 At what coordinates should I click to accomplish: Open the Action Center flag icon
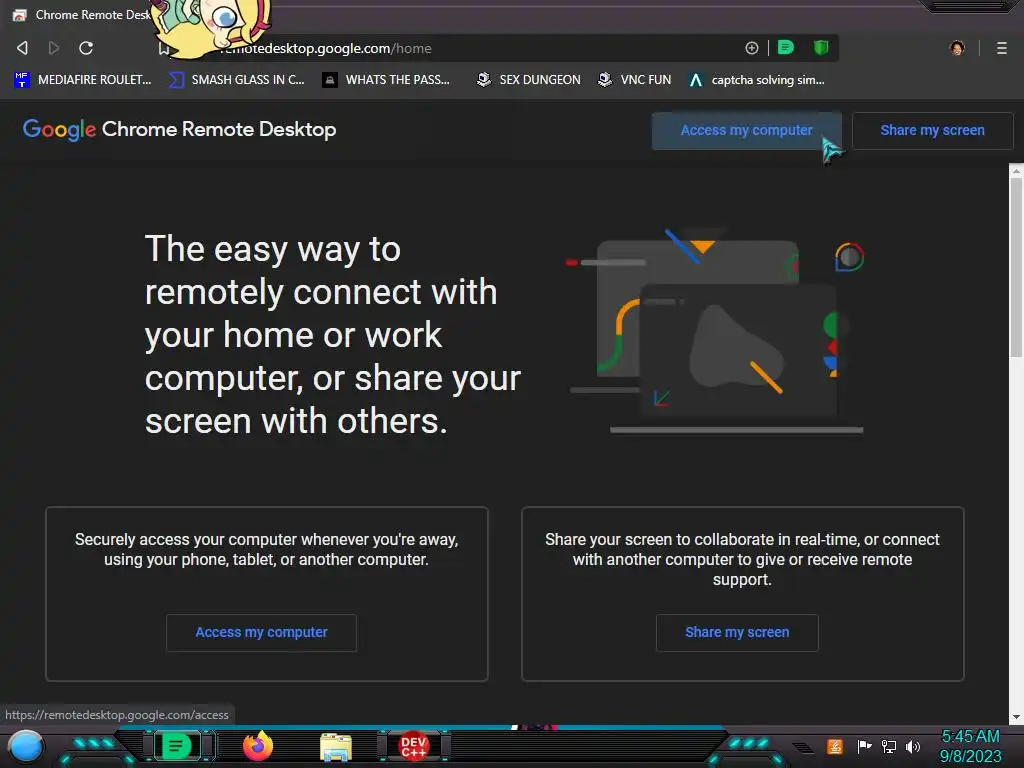coord(864,746)
